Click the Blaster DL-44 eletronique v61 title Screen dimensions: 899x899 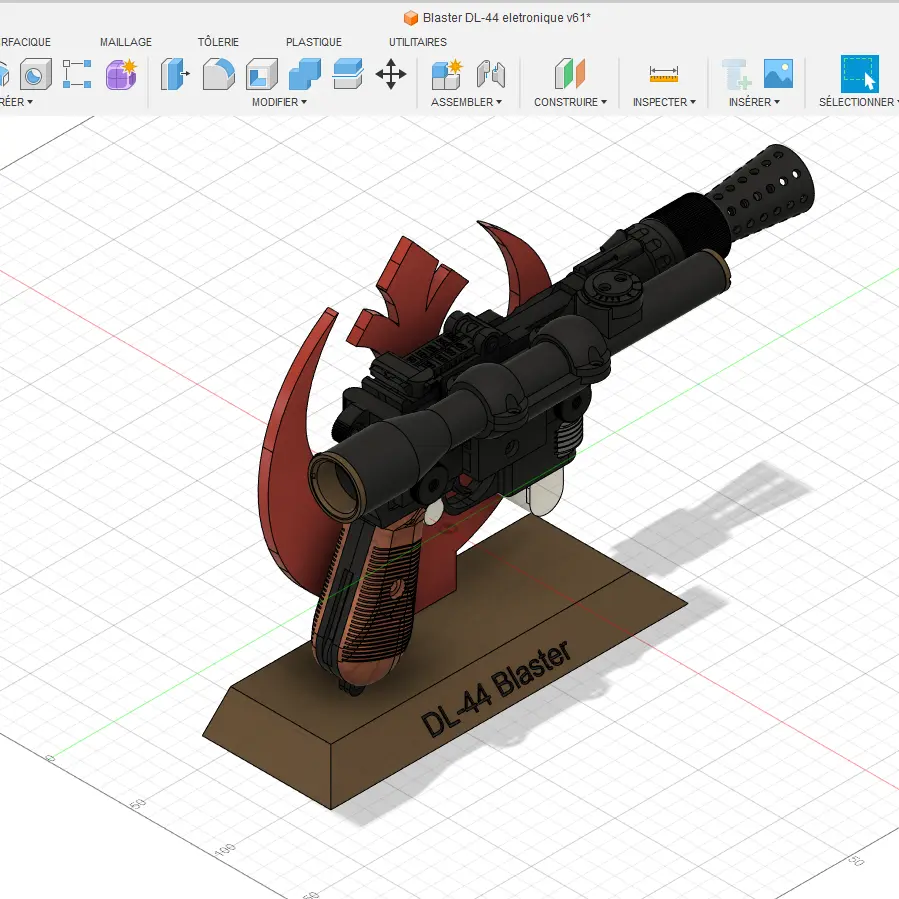[x=506, y=18]
